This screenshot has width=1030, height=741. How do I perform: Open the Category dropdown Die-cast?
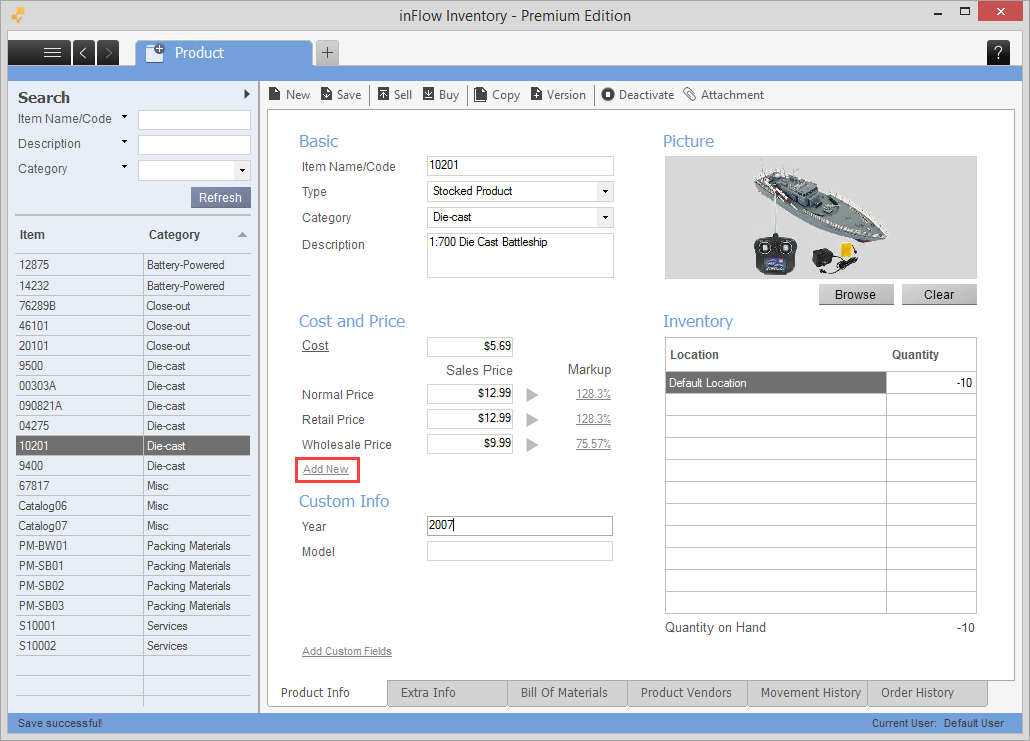coord(605,217)
